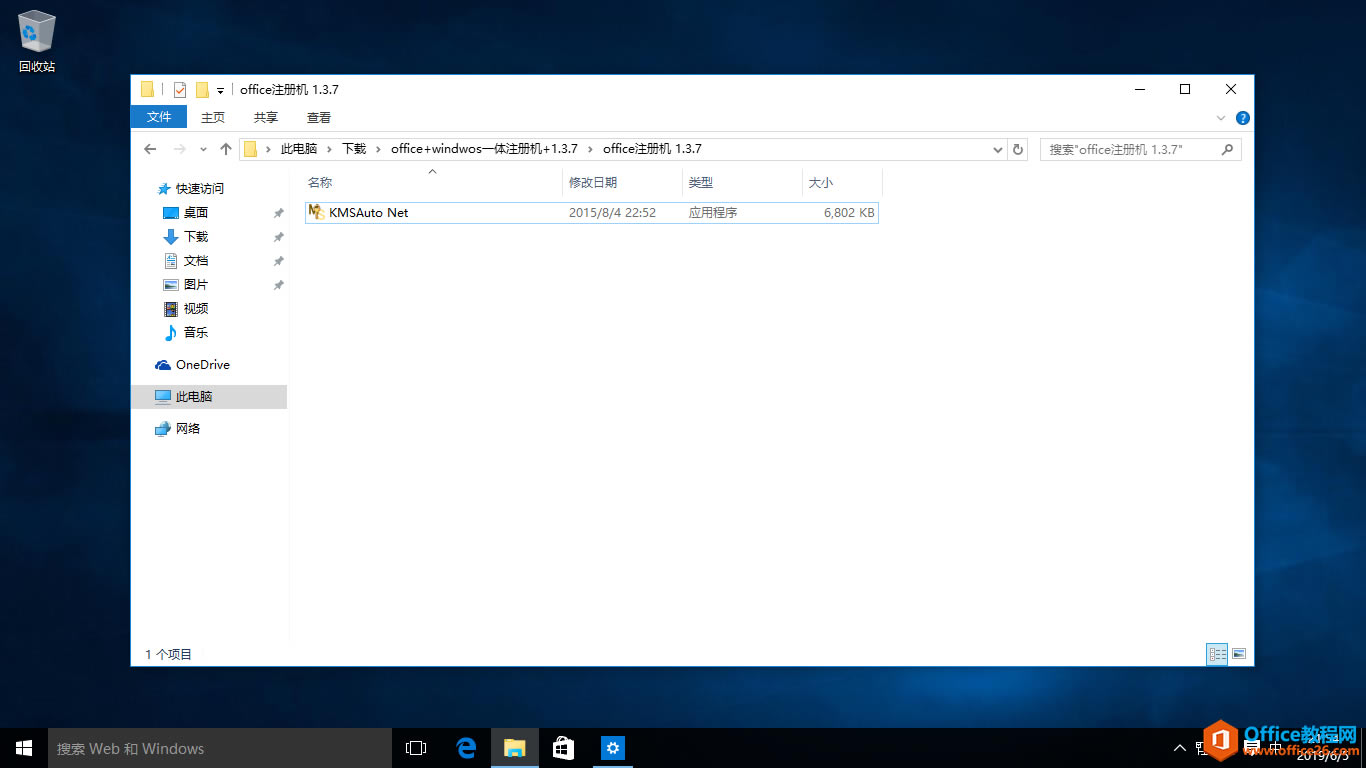Open the address bar history dropdown

pyautogui.click(x=997, y=149)
